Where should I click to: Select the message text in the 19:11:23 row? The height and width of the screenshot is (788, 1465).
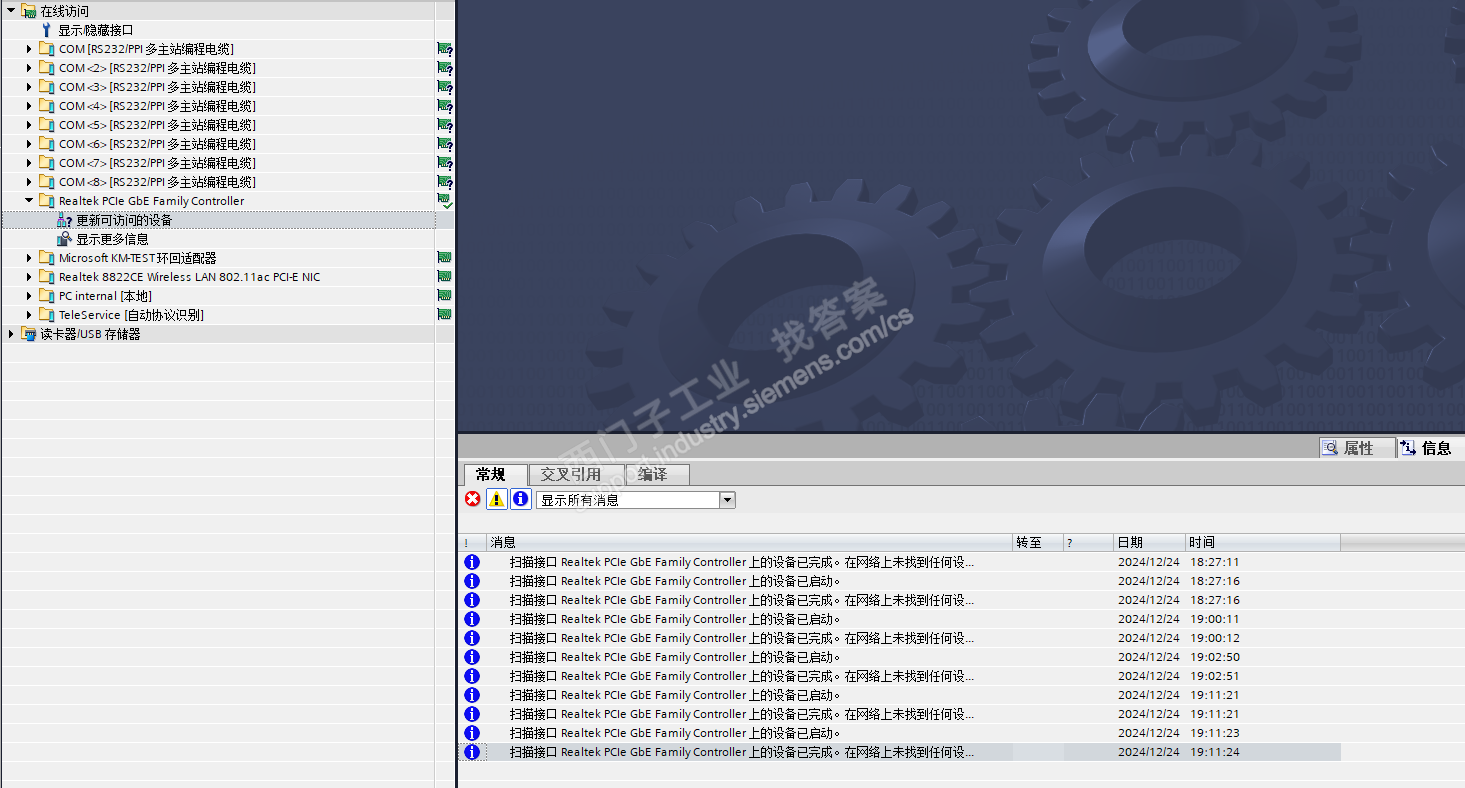tap(675, 733)
